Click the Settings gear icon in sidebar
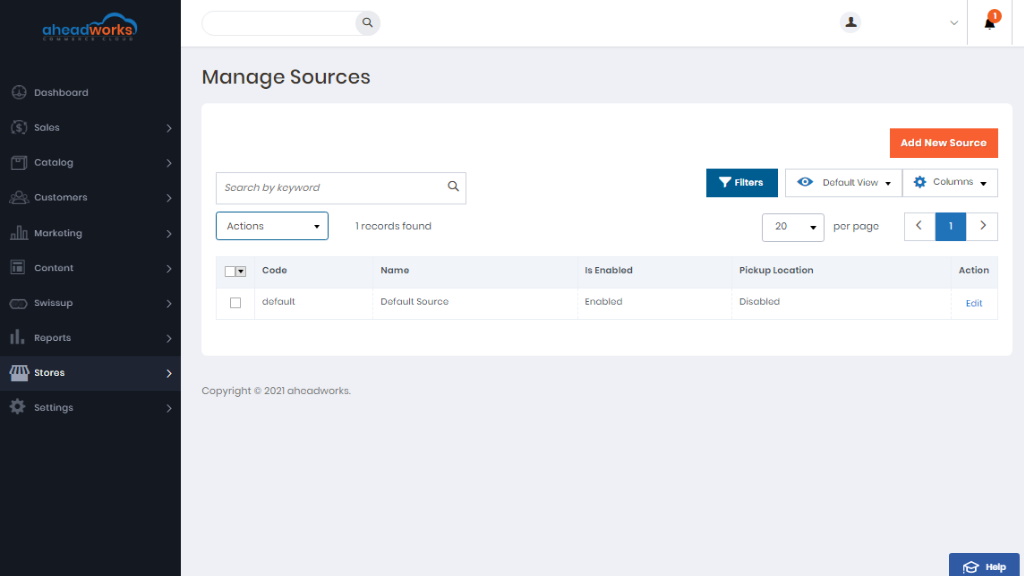The width and height of the screenshot is (1024, 576). pos(18,407)
